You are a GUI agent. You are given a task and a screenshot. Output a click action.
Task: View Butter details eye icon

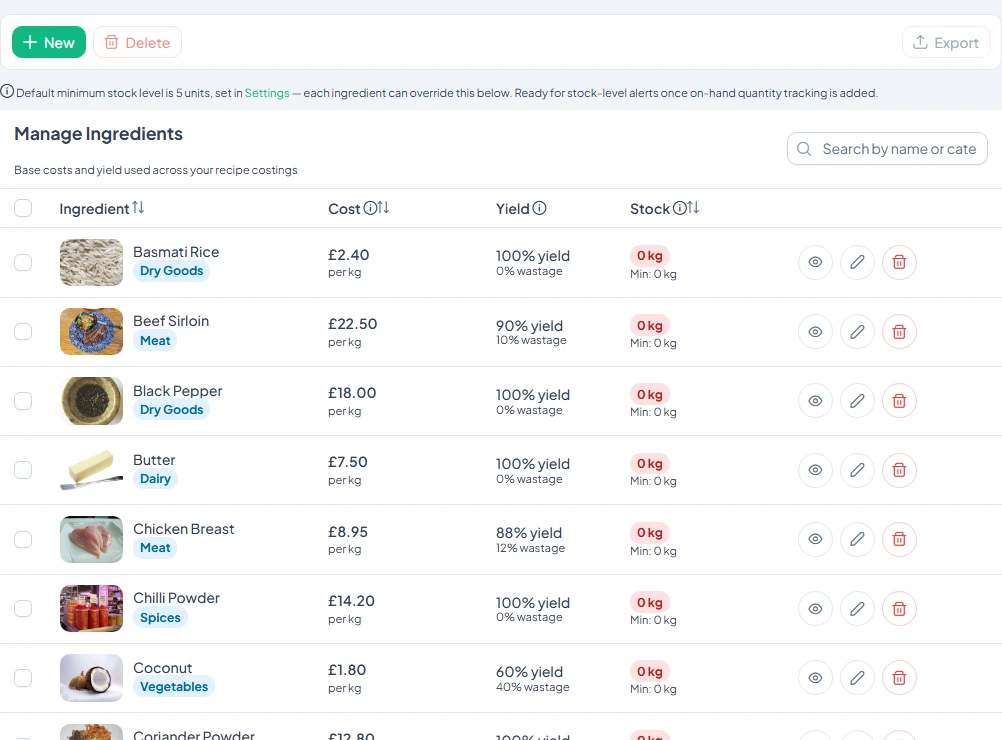tap(815, 470)
